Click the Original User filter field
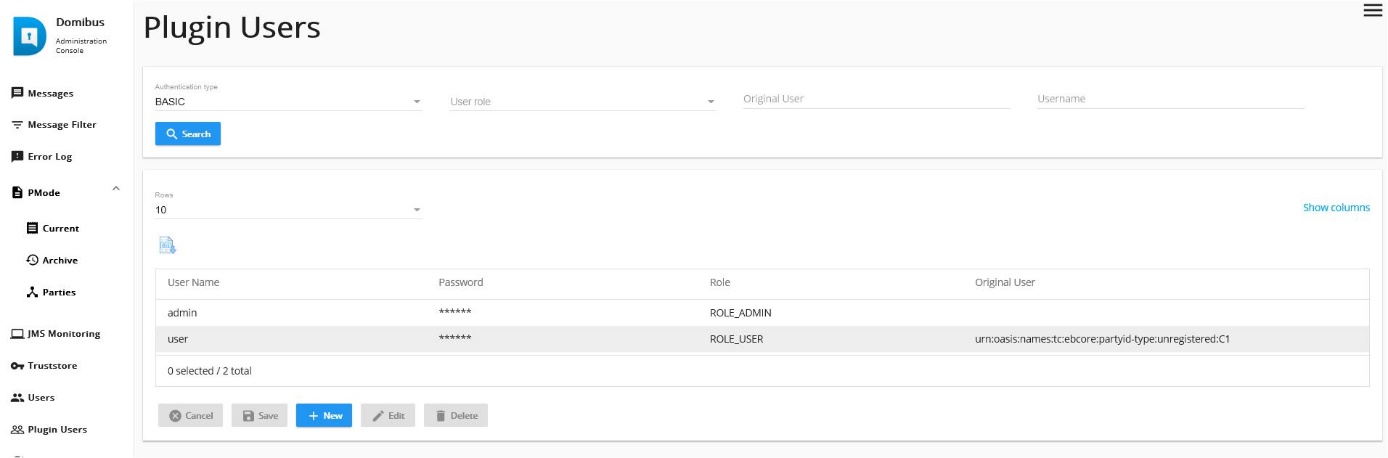Screen dimensions: 1388x458 click(x=876, y=99)
